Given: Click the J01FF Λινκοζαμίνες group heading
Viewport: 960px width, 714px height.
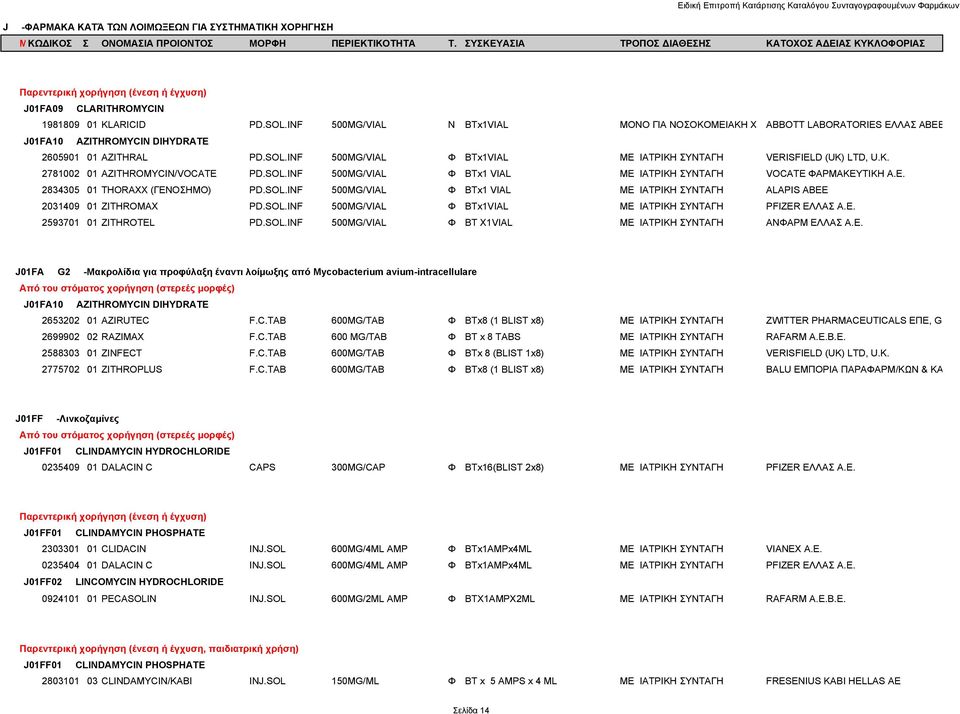Looking at the screenshot, I should click(x=67, y=419).
